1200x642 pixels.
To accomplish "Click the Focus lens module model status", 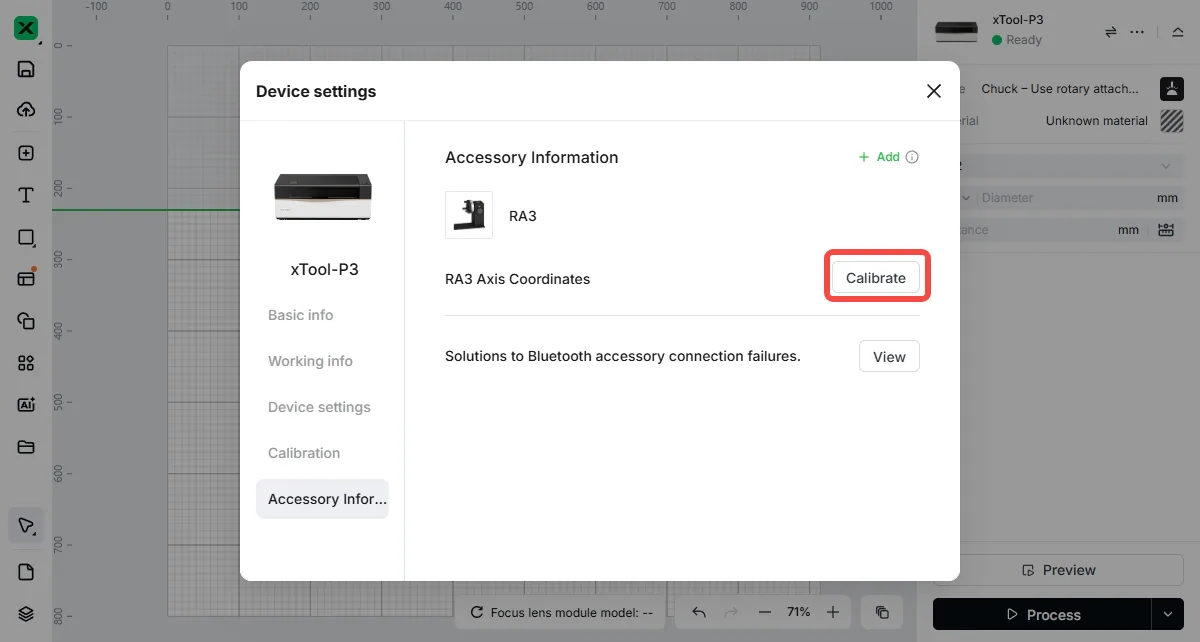I will (561, 612).
